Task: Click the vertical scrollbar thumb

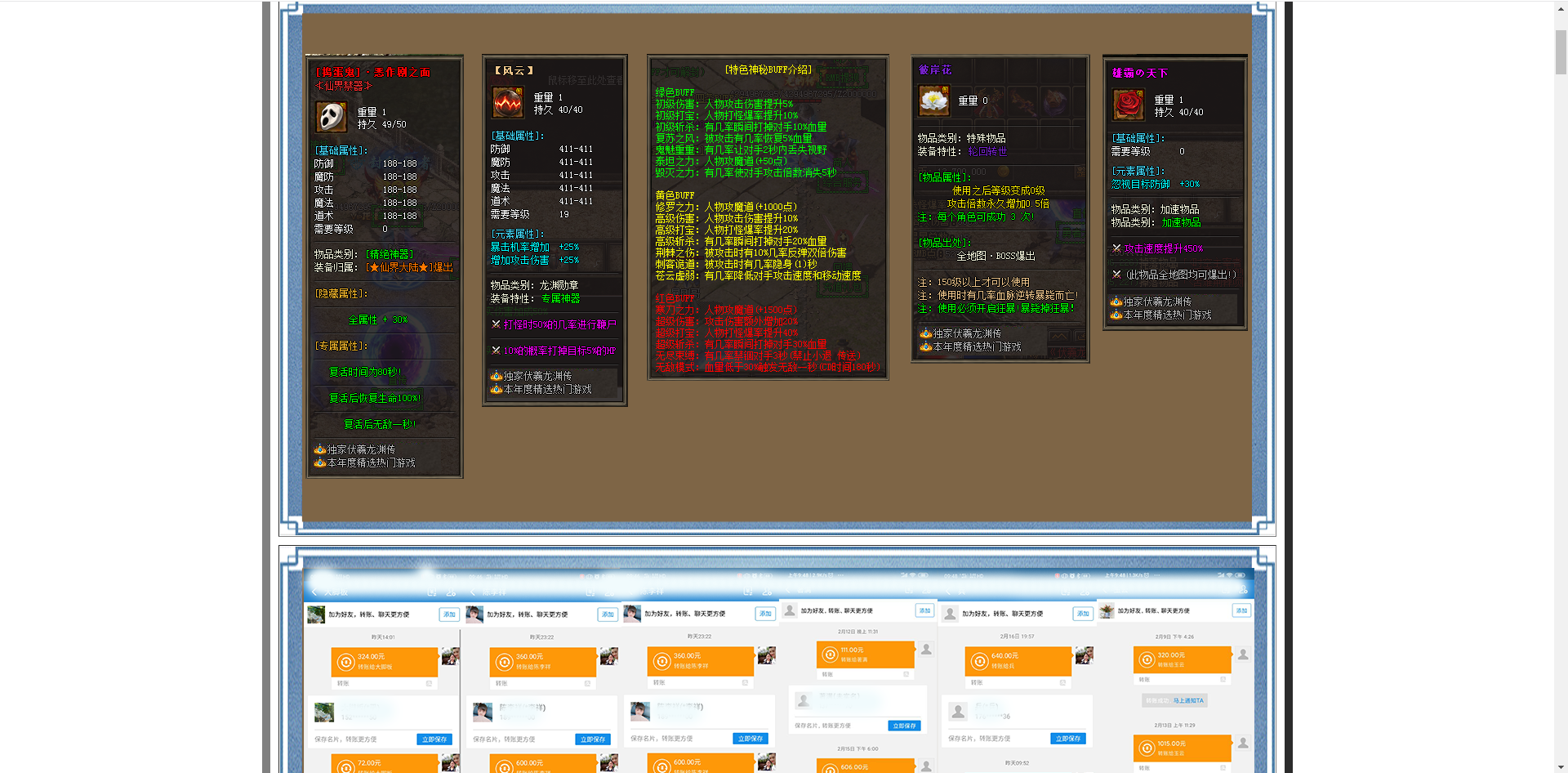Action: pos(1561,52)
